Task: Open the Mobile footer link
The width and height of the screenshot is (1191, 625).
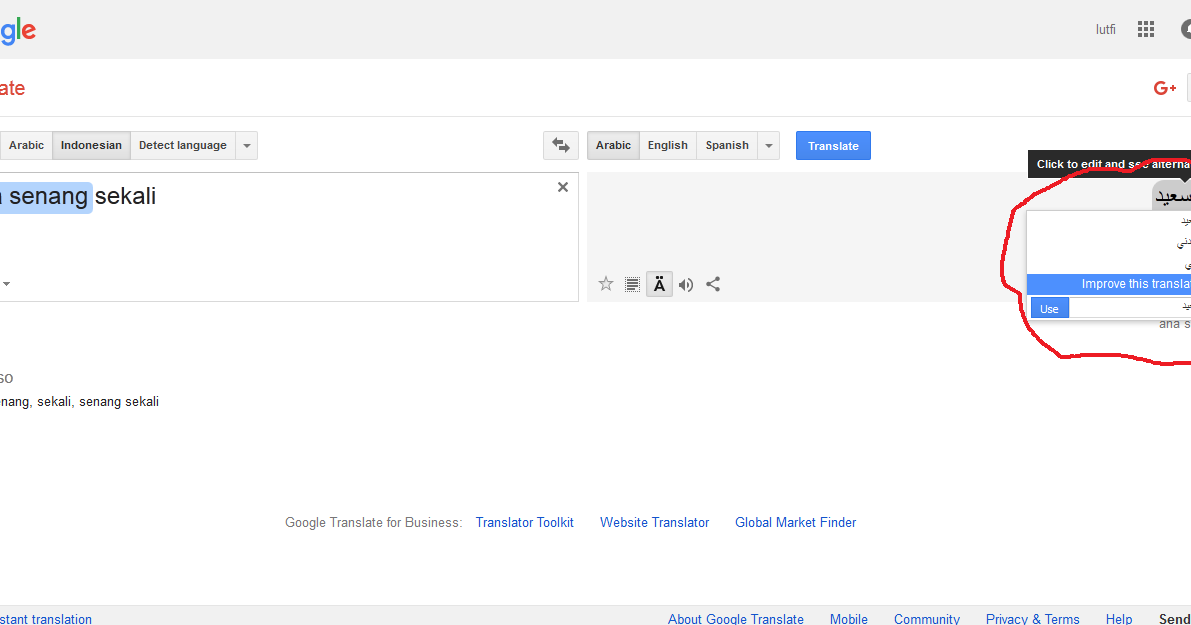Action: [x=848, y=619]
